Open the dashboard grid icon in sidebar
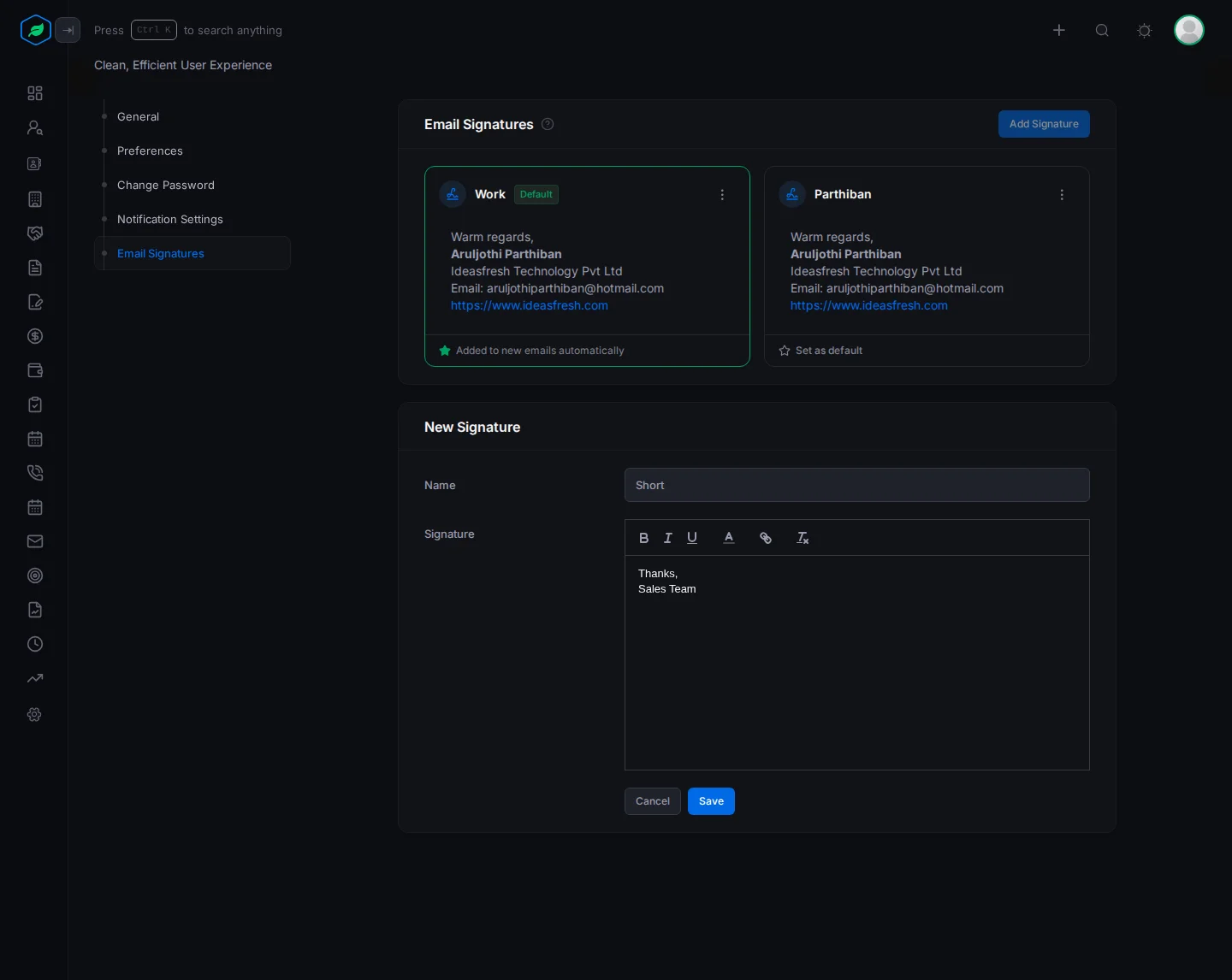The height and width of the screenshot is (980, 1232). [x=35, y=93]
